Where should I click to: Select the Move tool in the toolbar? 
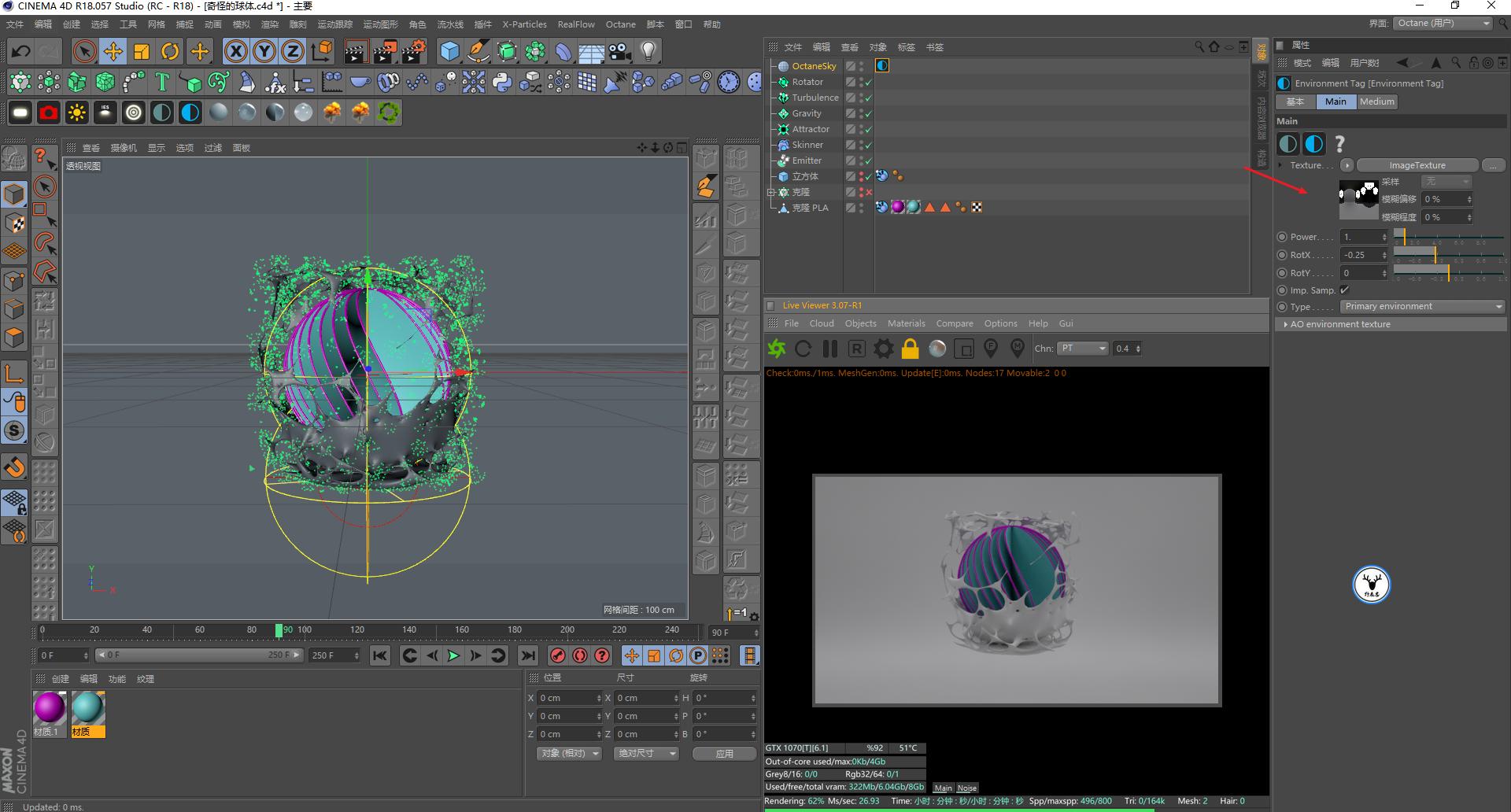click(x=113, y=50)
